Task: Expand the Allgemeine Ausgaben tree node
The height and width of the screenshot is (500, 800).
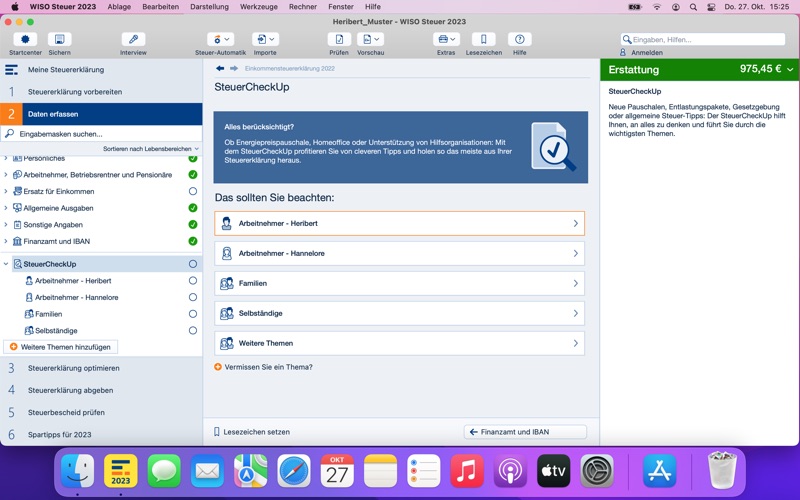Action: click(6, 208)
